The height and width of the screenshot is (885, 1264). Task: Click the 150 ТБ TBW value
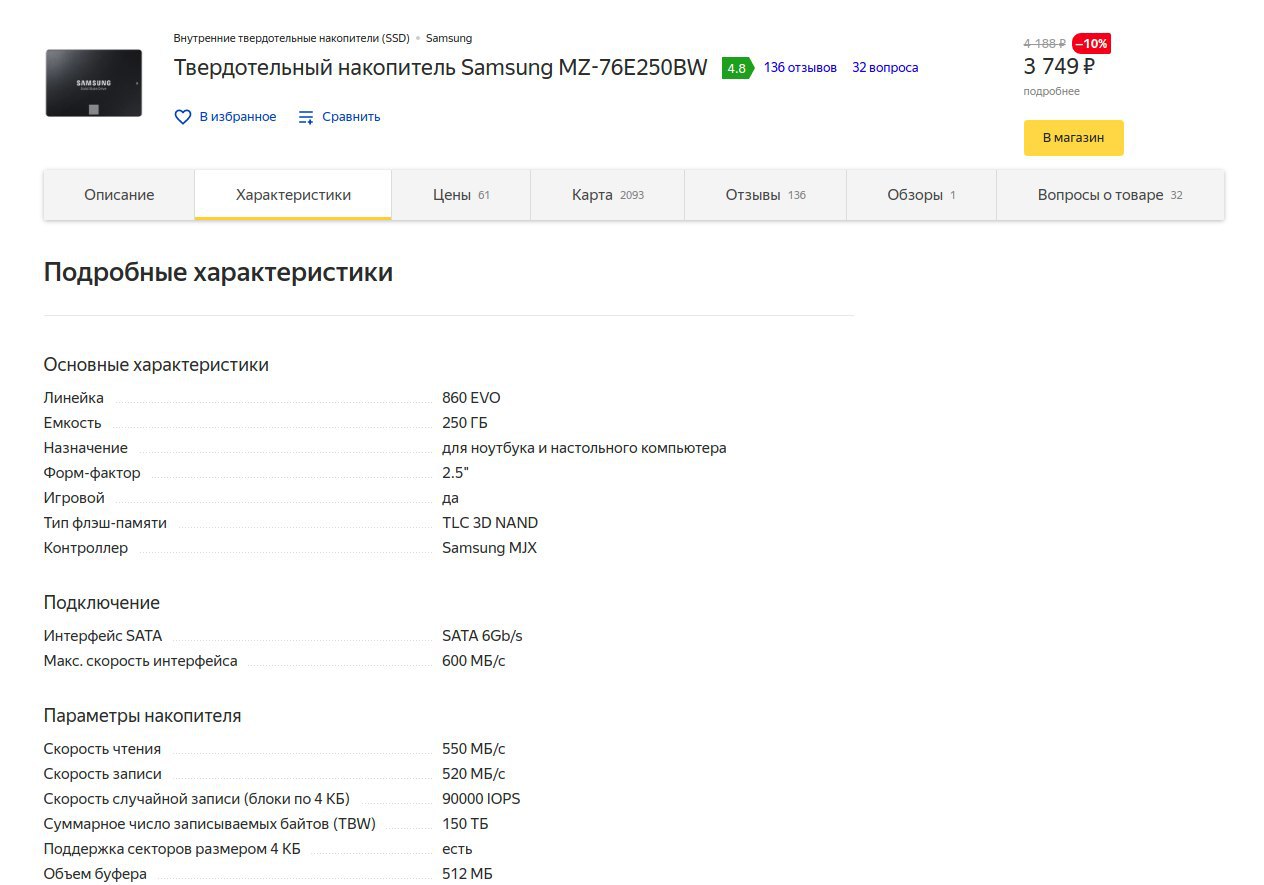(465, 824)
